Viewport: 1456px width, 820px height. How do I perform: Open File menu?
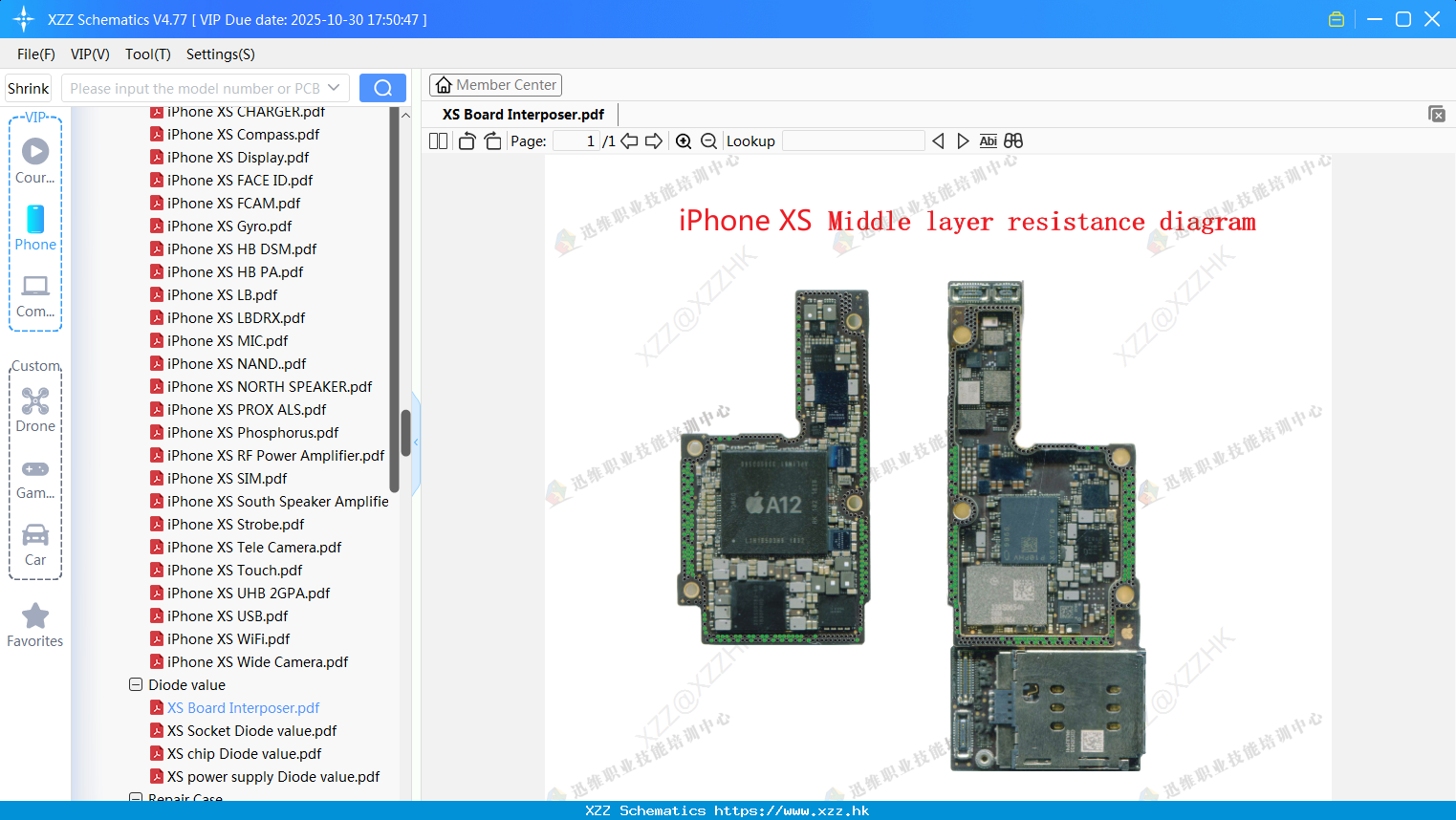point(36,54)
